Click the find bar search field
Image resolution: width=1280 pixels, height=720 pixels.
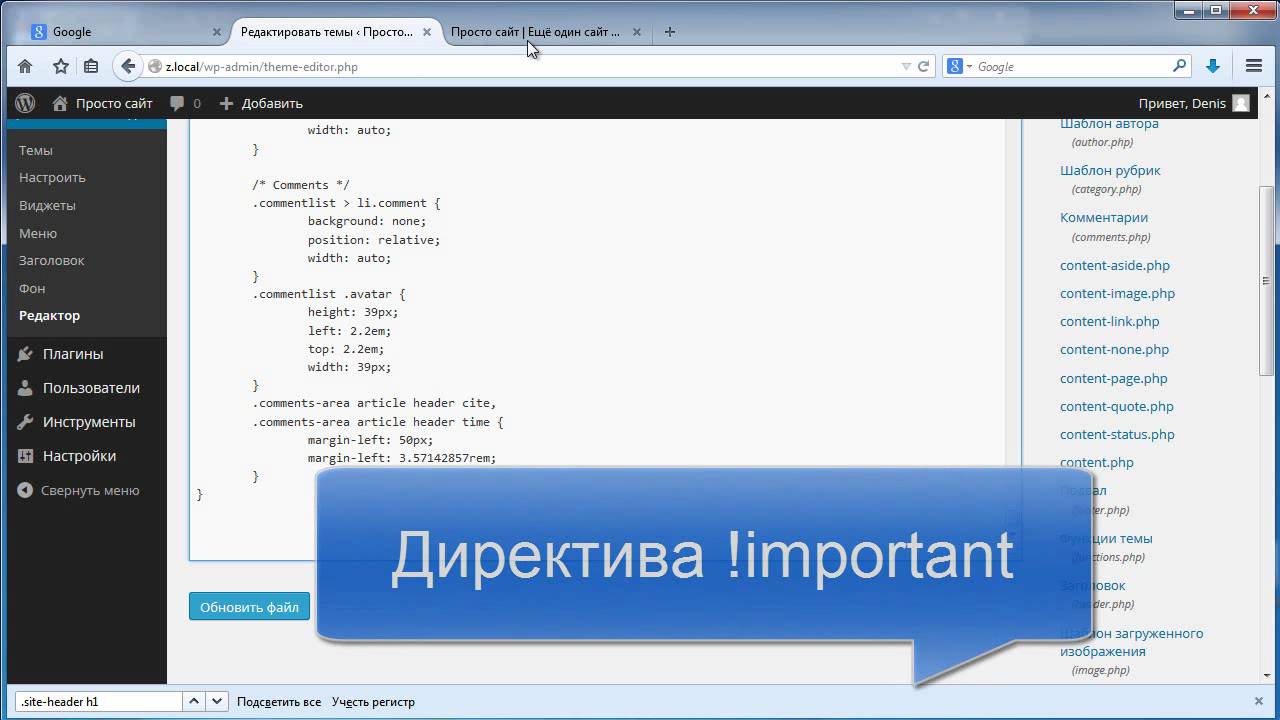pyautogui.click(x=99, y=702)
